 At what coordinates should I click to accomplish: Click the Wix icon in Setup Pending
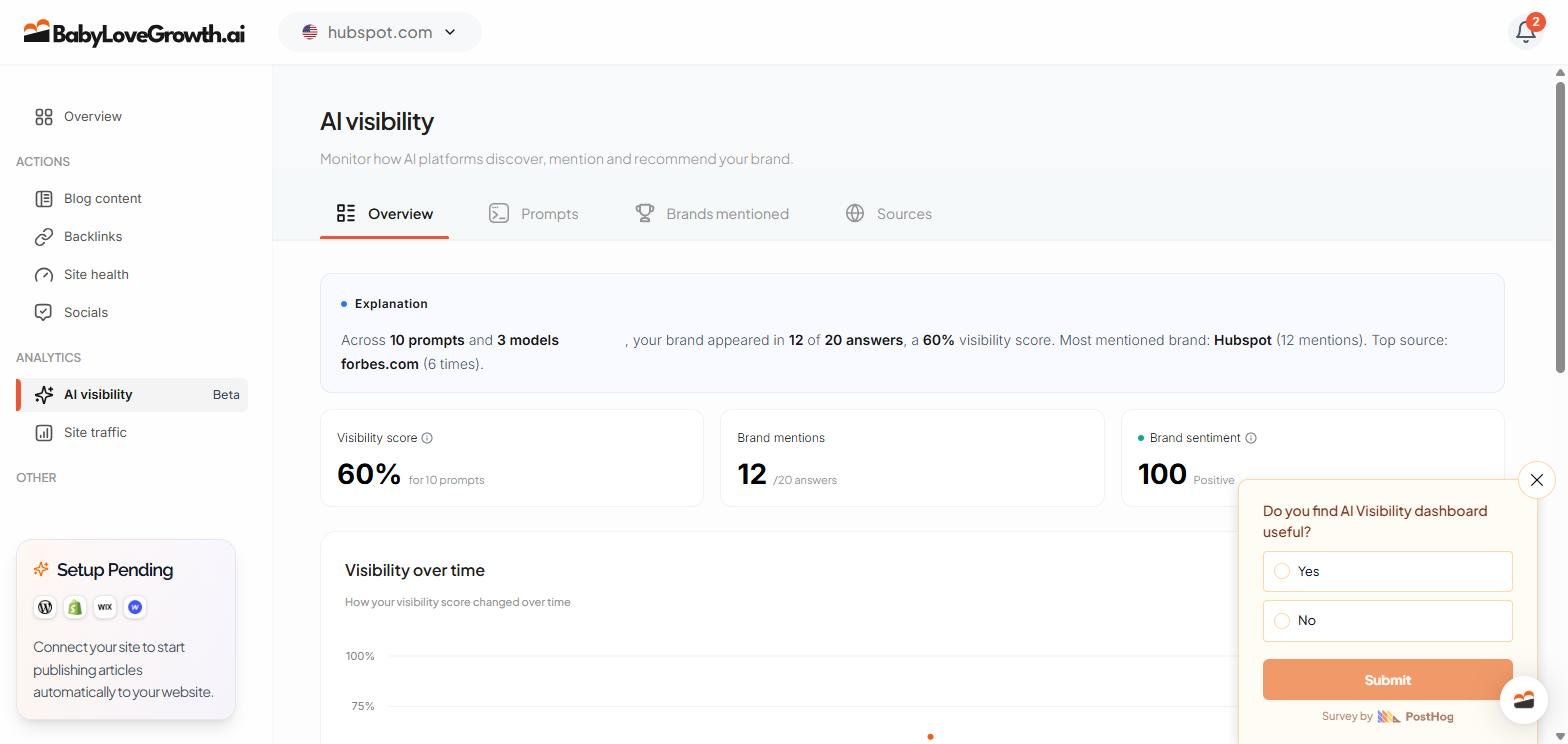(x=105, y=607)
